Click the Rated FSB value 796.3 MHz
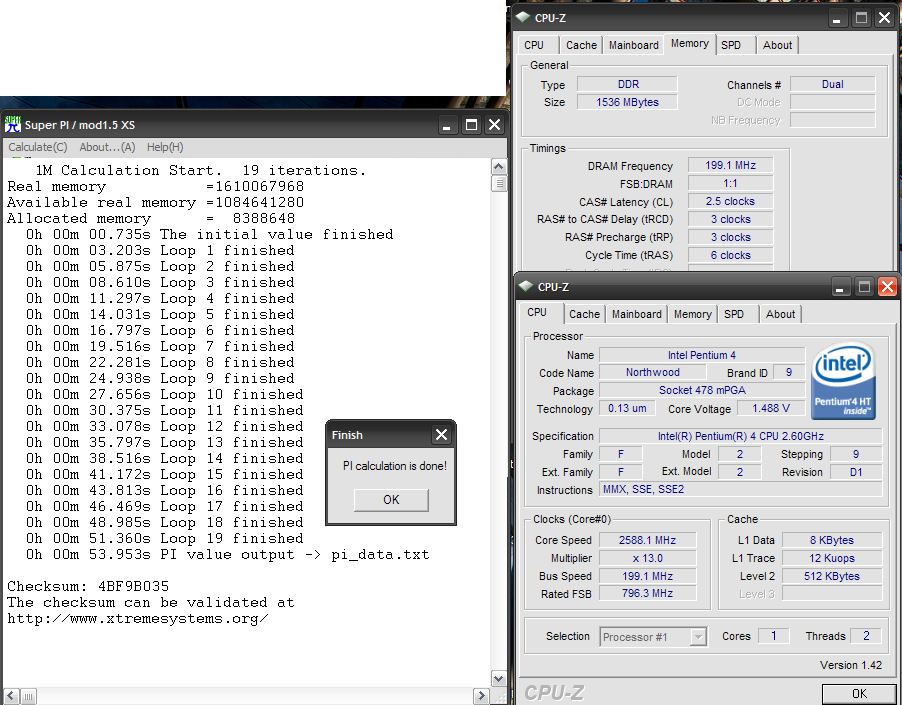Viewport: 902px width, 705px height. point(647,593)
